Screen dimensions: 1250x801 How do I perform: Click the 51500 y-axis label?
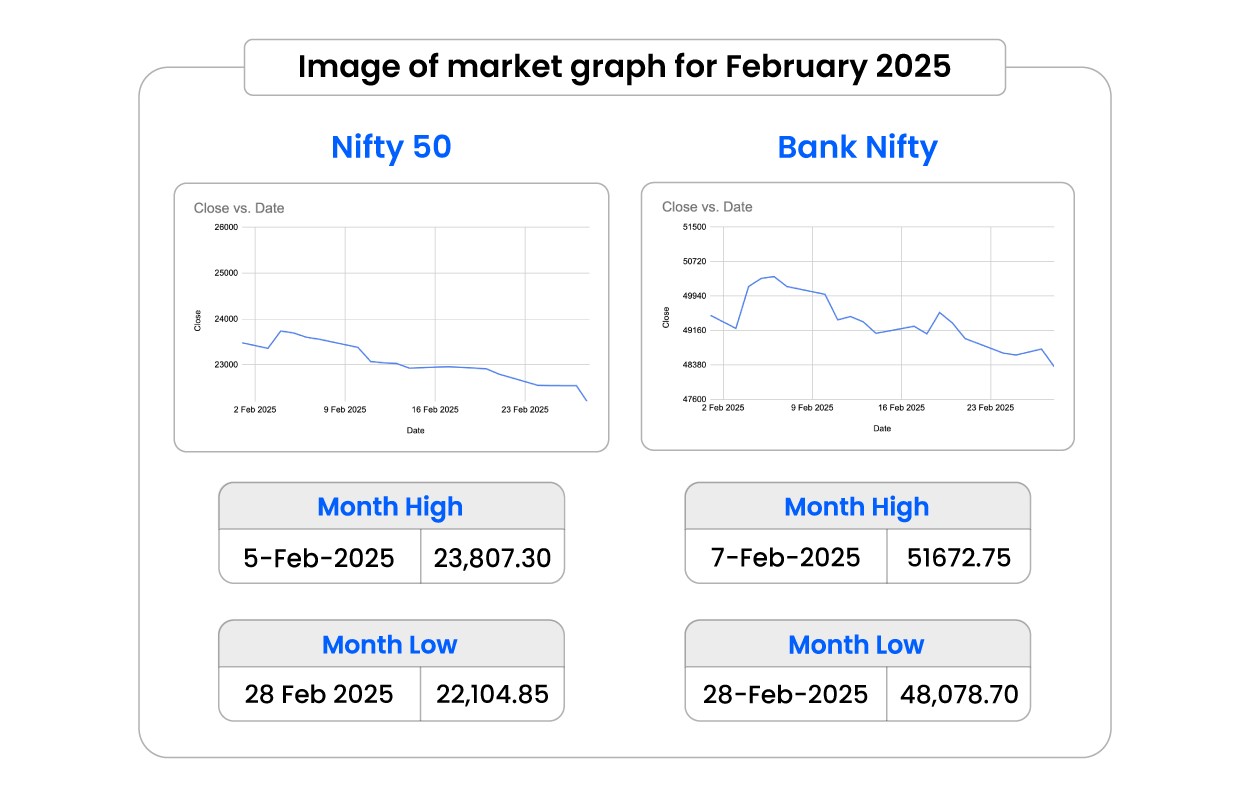(x=692, y=227)
